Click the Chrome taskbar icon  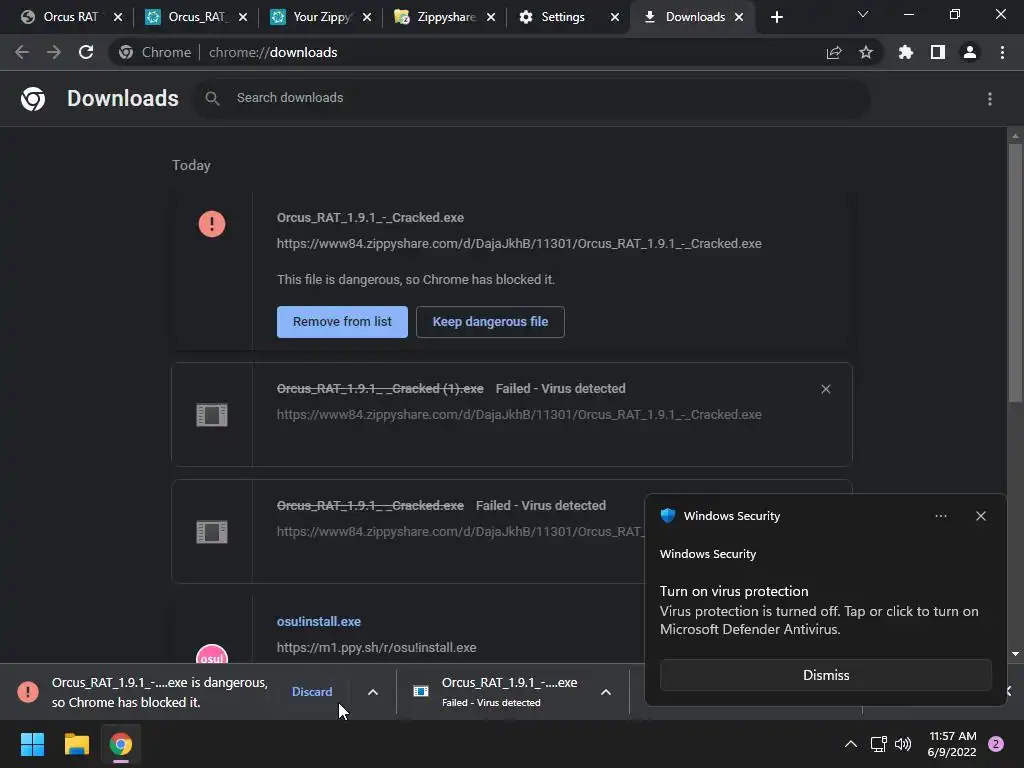coord(121,744)
